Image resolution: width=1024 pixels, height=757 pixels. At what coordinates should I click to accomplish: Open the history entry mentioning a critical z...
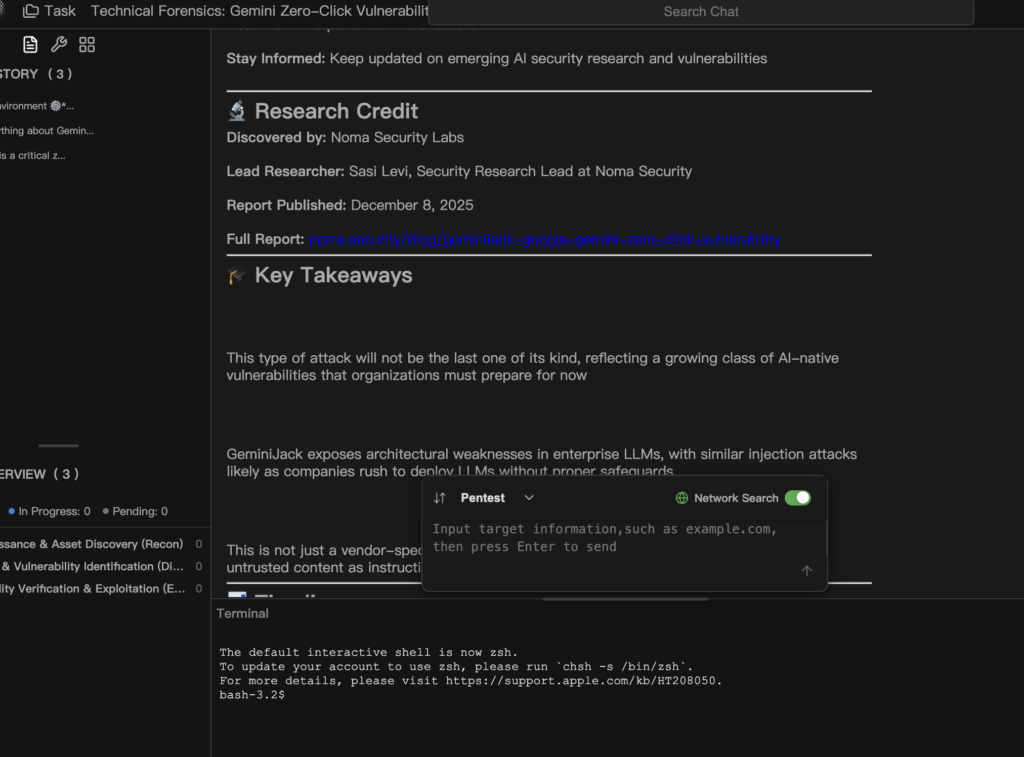(x=33, y=156)
